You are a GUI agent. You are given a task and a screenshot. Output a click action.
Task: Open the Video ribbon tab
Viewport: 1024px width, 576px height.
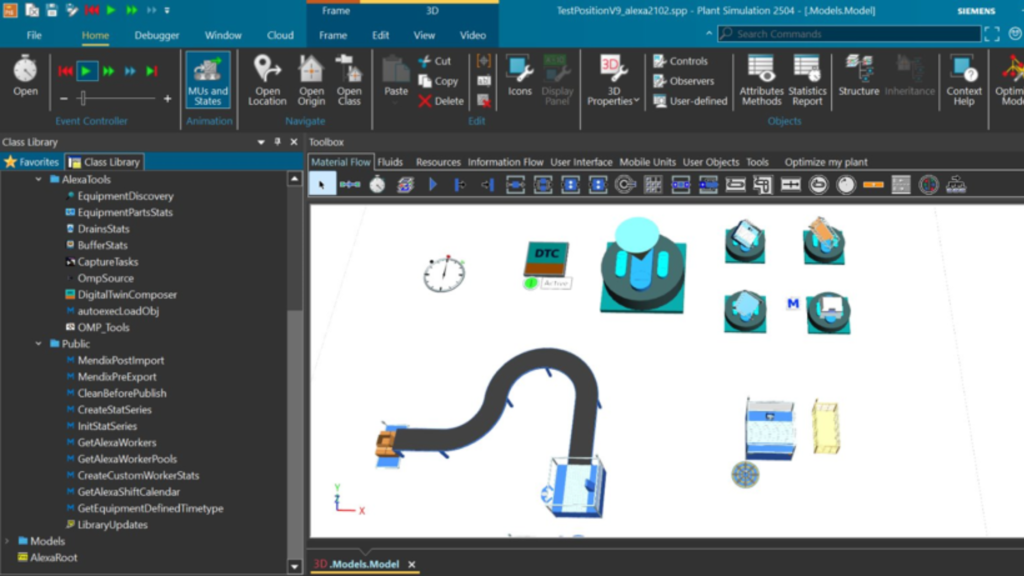472,35
